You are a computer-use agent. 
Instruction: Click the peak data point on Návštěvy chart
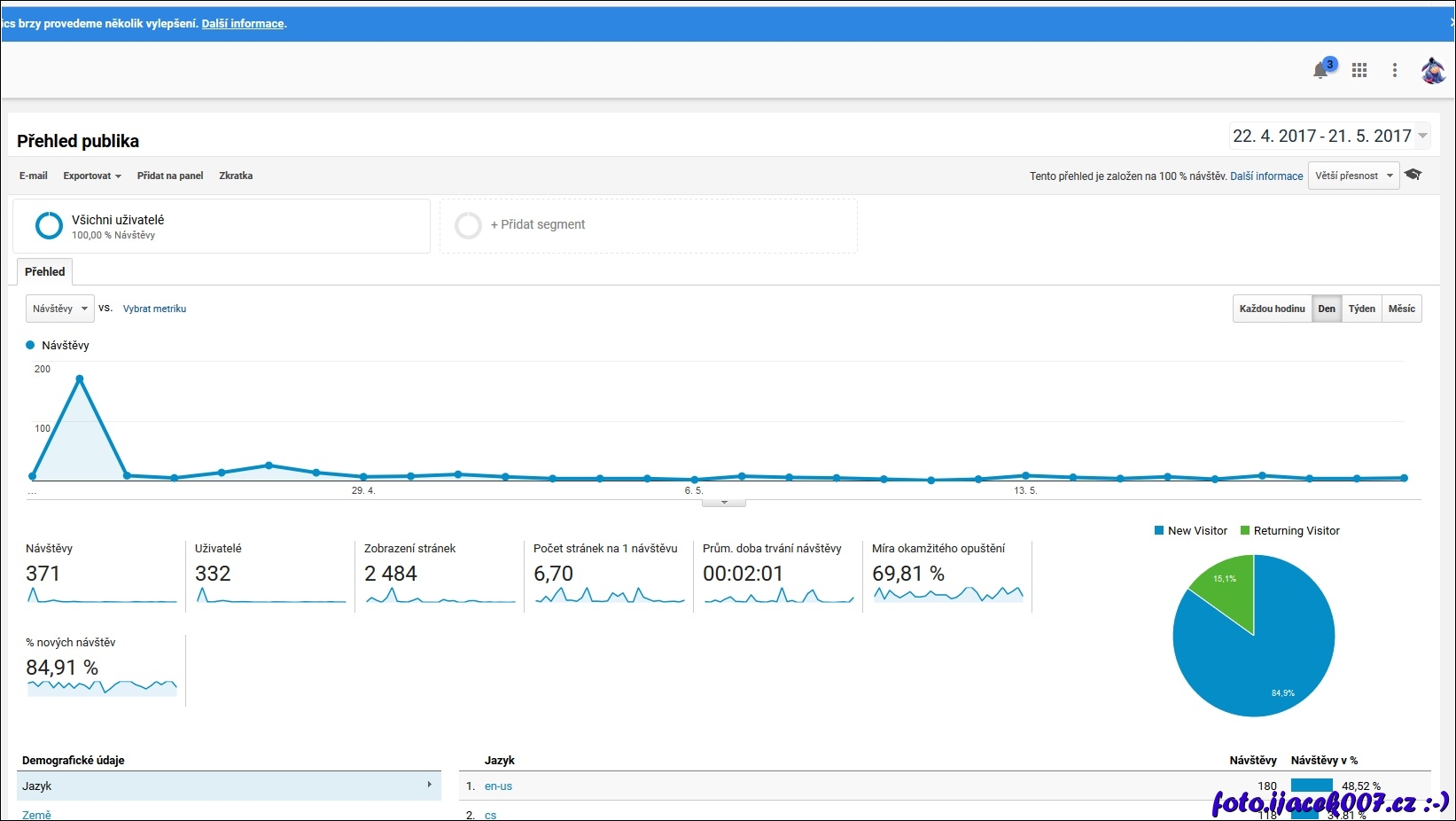tap(80, 379)
